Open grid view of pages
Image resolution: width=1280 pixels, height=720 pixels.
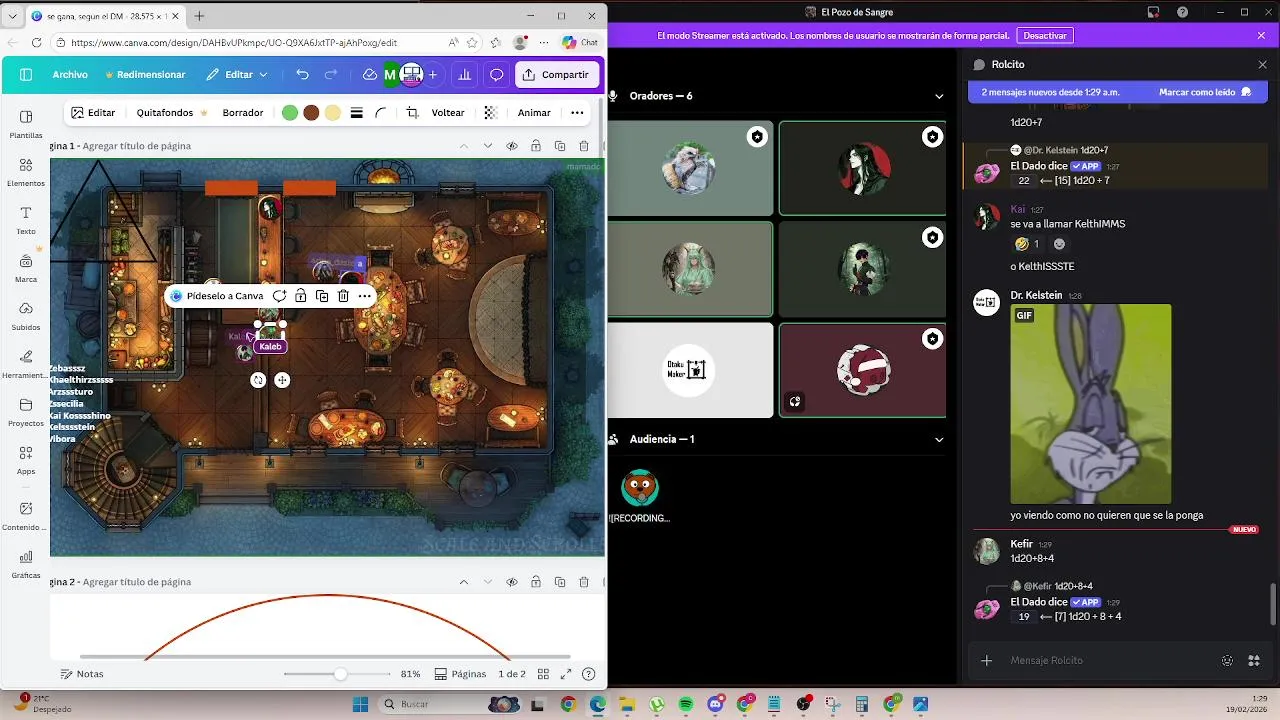pos(543,674)
